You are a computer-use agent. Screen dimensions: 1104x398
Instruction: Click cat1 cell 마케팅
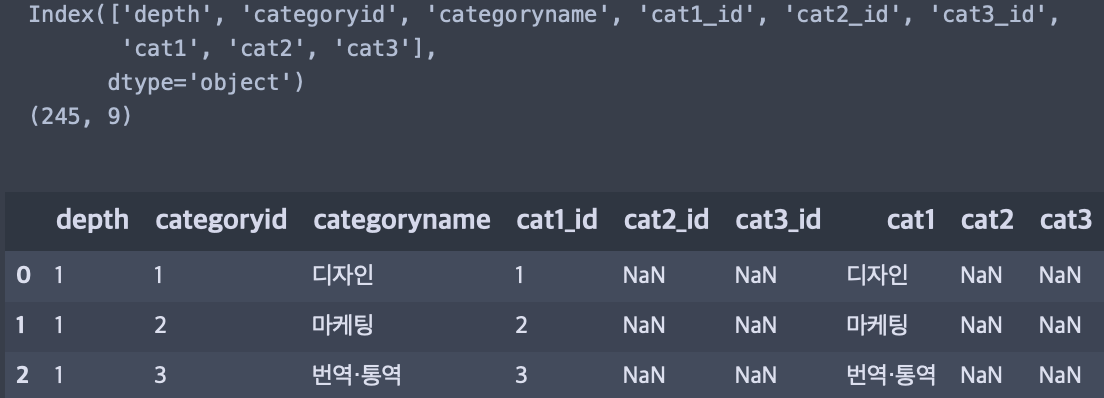coord(877,325)
